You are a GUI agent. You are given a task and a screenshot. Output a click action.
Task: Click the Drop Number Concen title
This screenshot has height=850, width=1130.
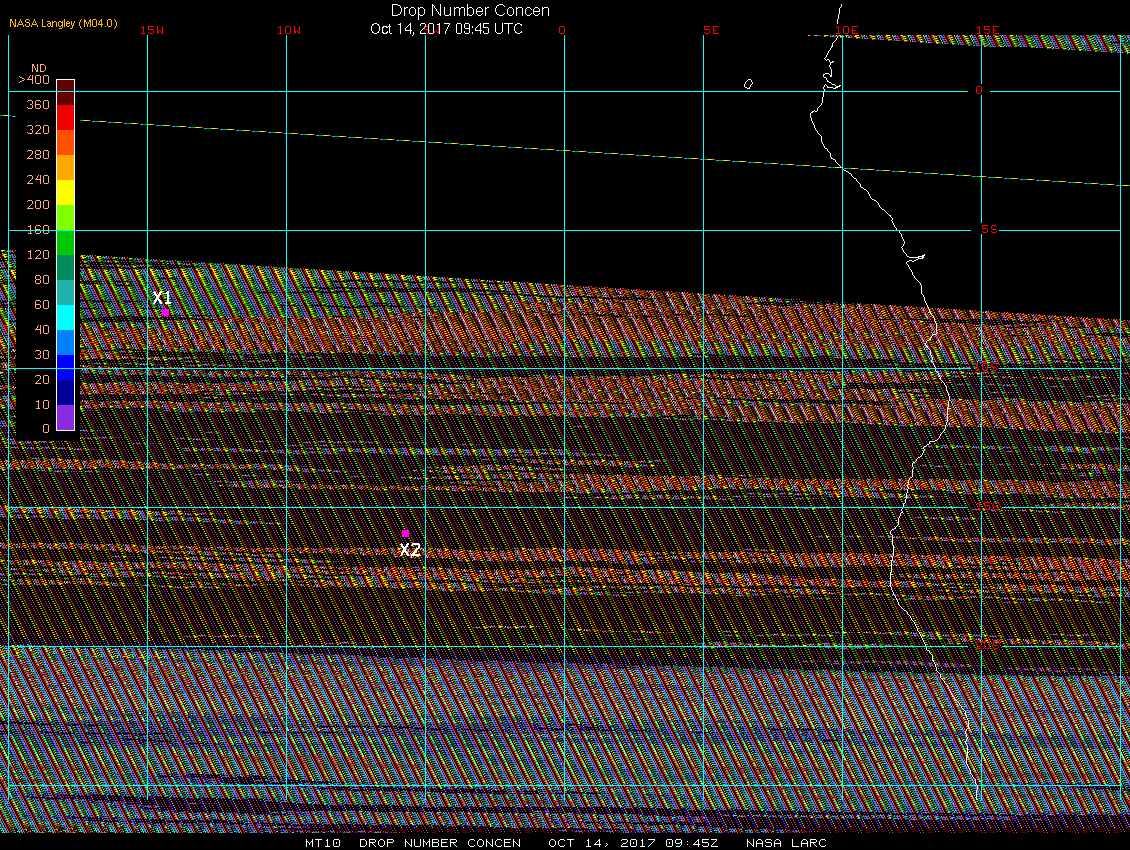(x=470, y=11)
